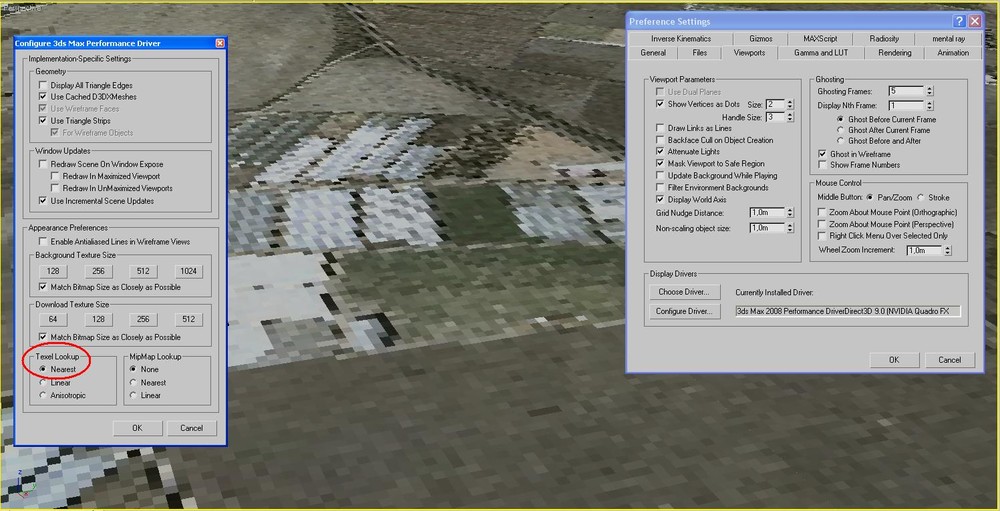Open Gamma and LUT tab
1000x511 pixels.
click(x=821, y=53)
